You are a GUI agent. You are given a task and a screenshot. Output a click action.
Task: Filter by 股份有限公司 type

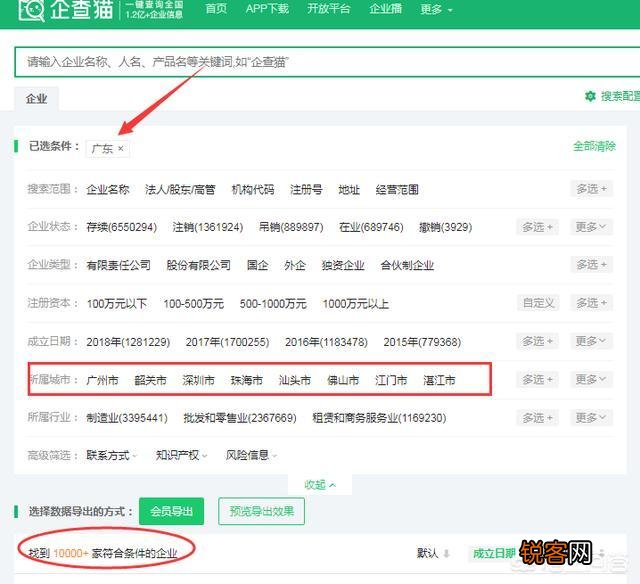[198, 265]
